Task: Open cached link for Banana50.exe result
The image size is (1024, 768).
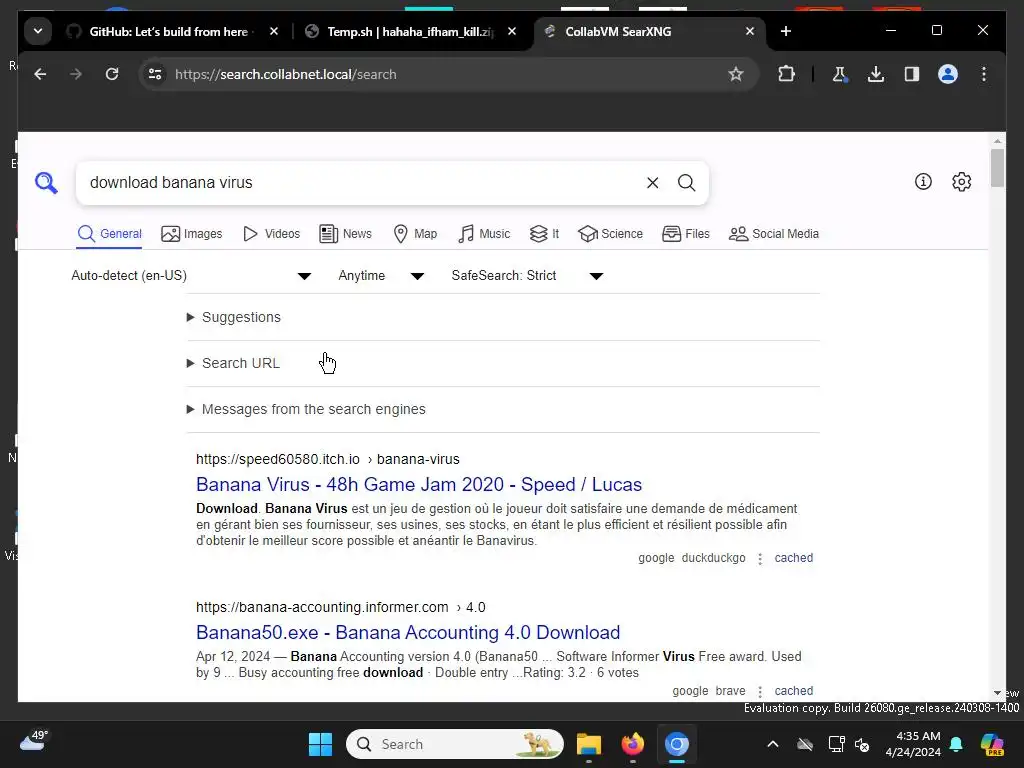Action: 793,691
